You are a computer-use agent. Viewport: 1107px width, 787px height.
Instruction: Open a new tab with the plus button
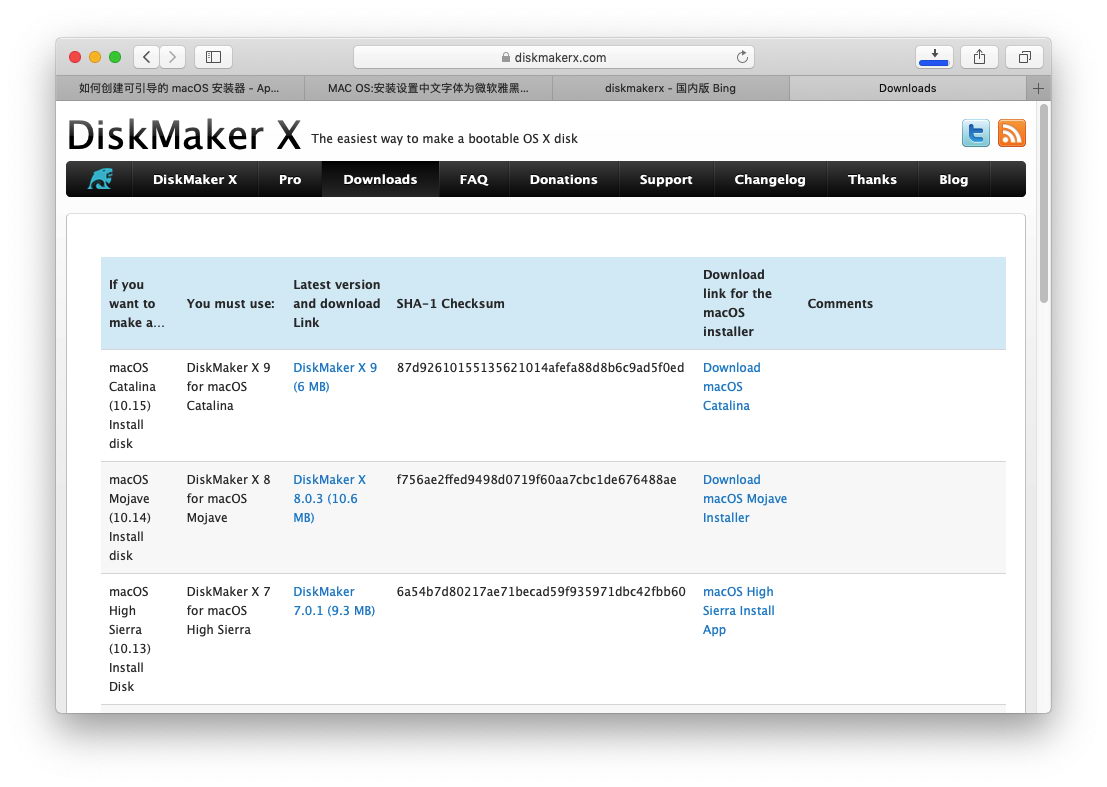tap(1038, 88)
